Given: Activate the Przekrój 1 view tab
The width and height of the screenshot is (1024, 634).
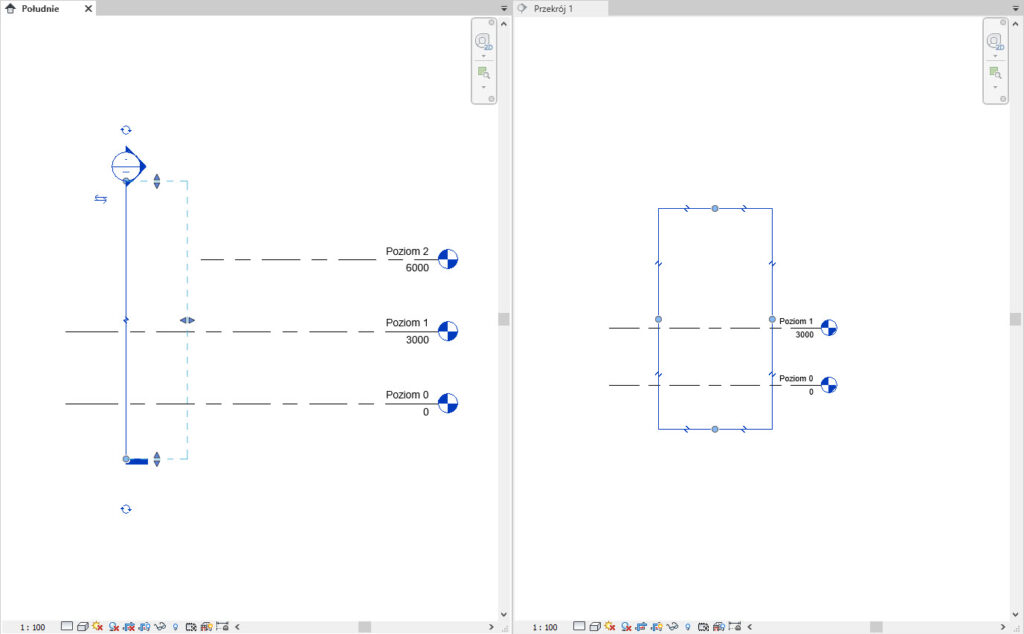Looking at the screenshot, I should (x=557, y=8).
